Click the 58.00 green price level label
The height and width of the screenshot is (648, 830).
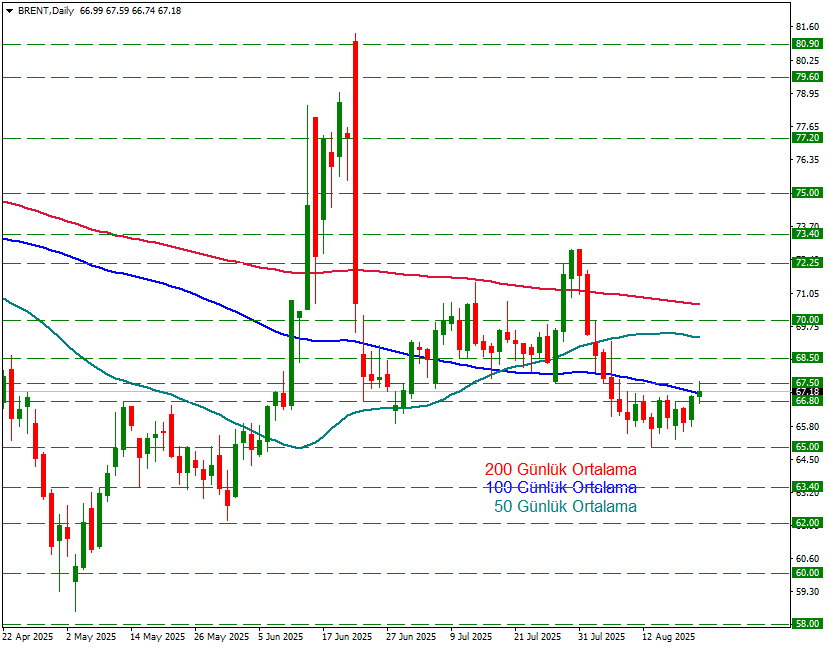[808, 624]
